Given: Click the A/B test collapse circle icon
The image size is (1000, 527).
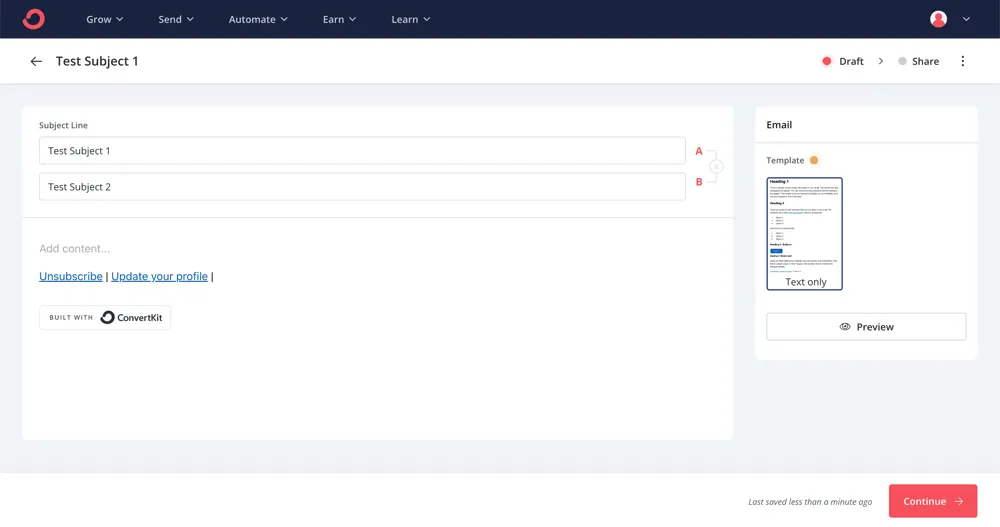Looking at the screenshot, I should tap(717, 167).
